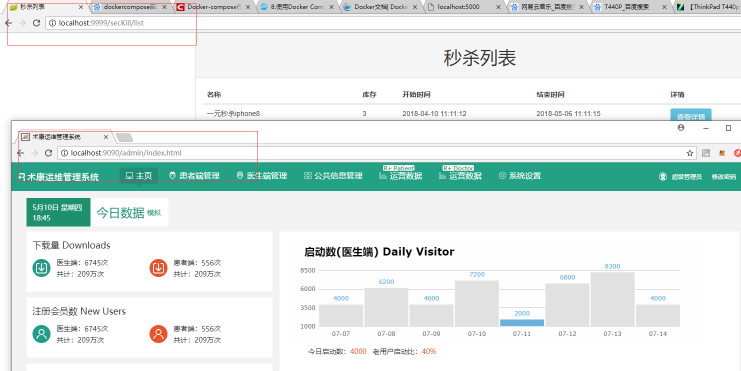Click the 老用户启动比 value 40%
The image size is (741, 371).
tap(429, 352)
